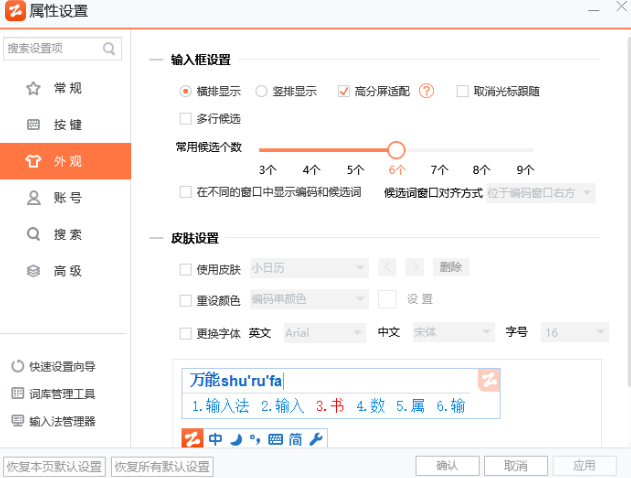Expand the 候选词窗口对齐方式 dropdown
The width and height of the screenshot is (631, 478).
[539, 192]
